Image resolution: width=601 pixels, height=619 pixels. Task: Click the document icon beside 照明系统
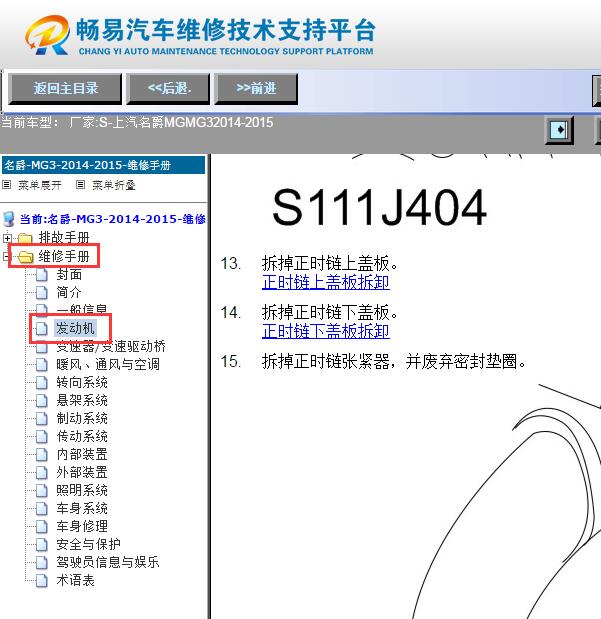click(41, 490)
